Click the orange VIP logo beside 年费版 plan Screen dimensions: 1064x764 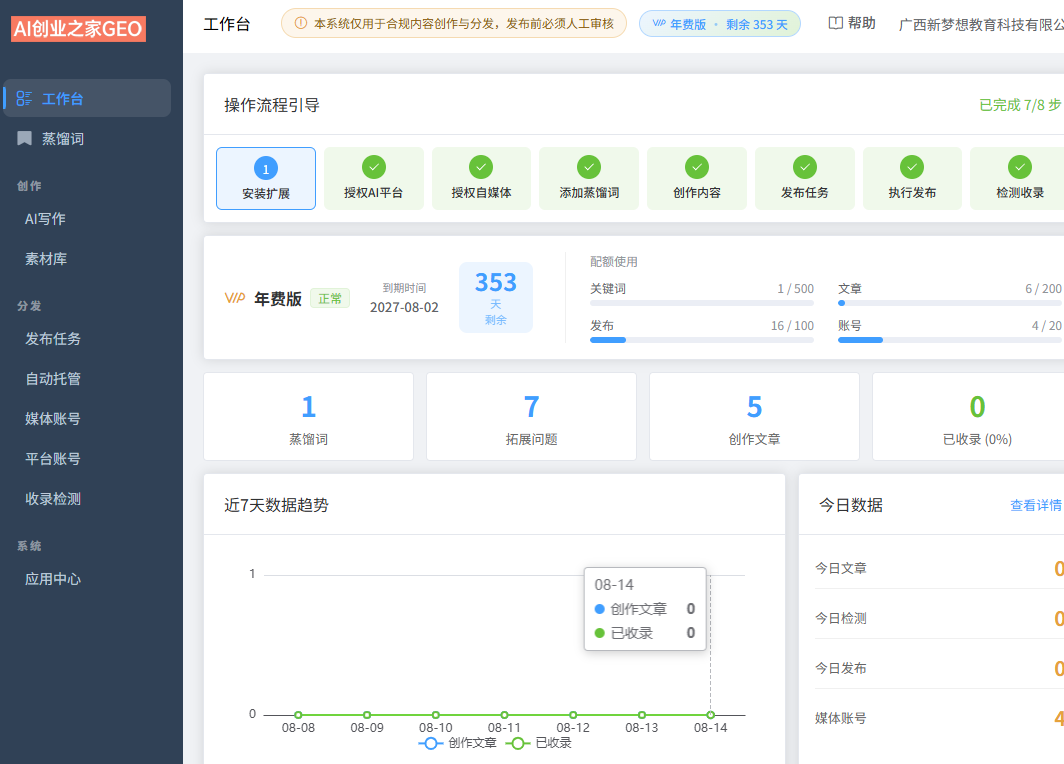pos(235,298)
